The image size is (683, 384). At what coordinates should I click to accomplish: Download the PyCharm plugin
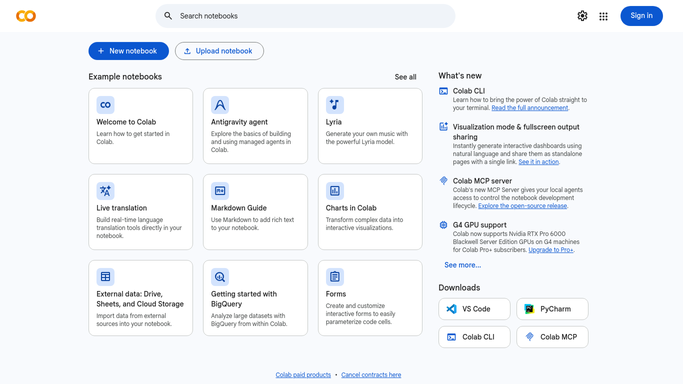(552, 309)
